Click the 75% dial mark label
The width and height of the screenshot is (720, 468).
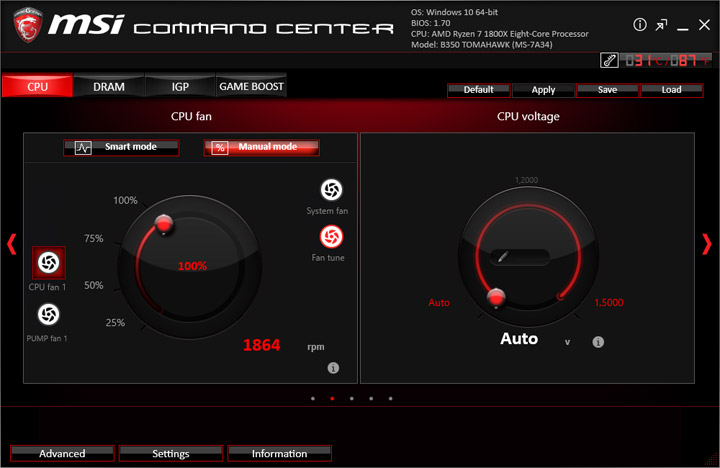pyautogui.click(x=94, y=238)
